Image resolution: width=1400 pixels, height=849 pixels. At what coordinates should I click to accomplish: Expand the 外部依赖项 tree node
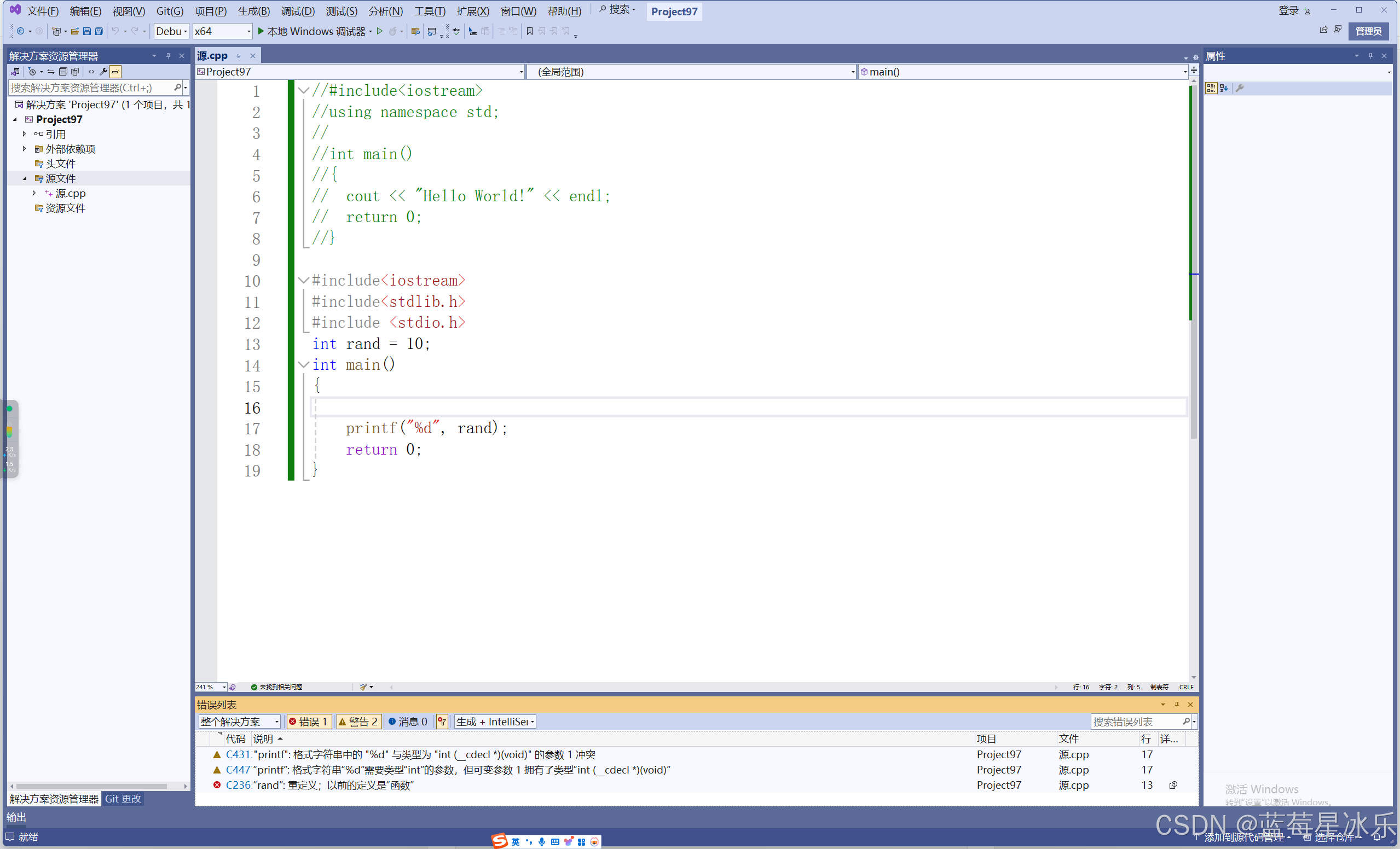point(25,149)
